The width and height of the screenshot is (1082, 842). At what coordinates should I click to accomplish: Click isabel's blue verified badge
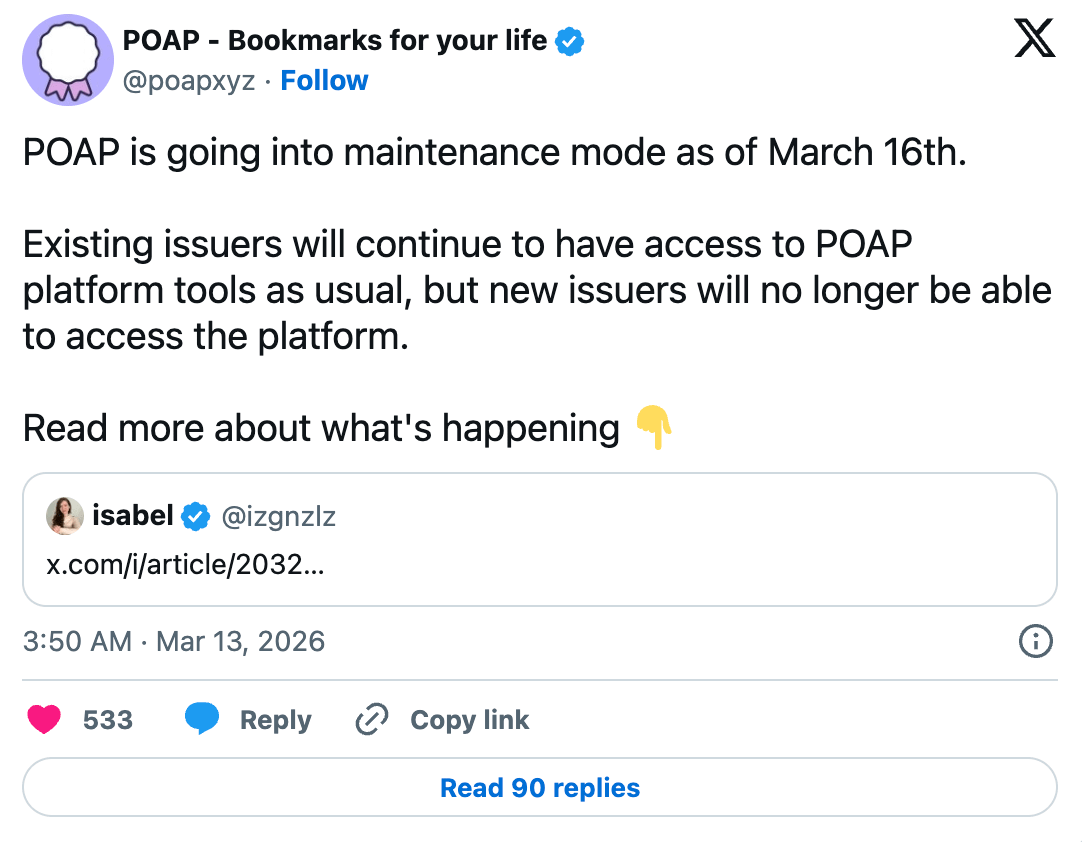point(196,517)
